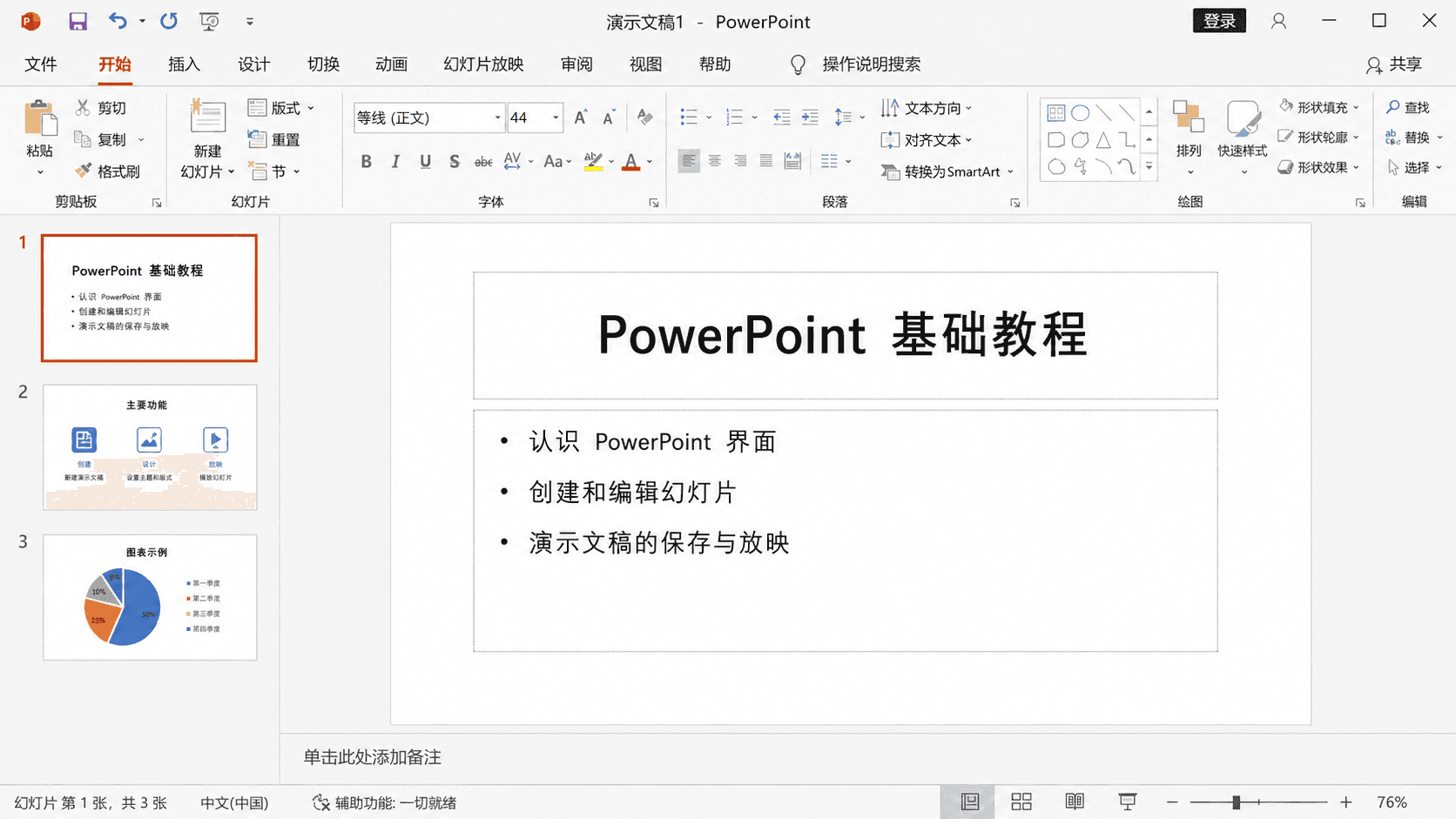Screen dimensions: 1456x819
Task: Click the lightbulb 操作说明搜索 icon
Action: pos(798,64)
